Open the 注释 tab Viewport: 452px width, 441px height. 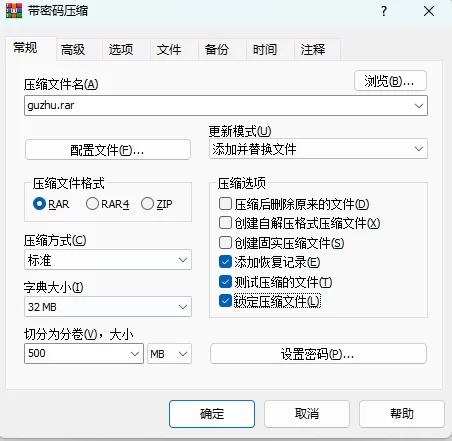tap(313, 50)
